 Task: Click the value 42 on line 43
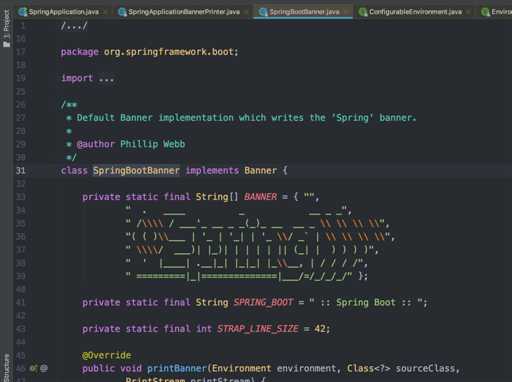pyautogui.click(x=320, y=329)
